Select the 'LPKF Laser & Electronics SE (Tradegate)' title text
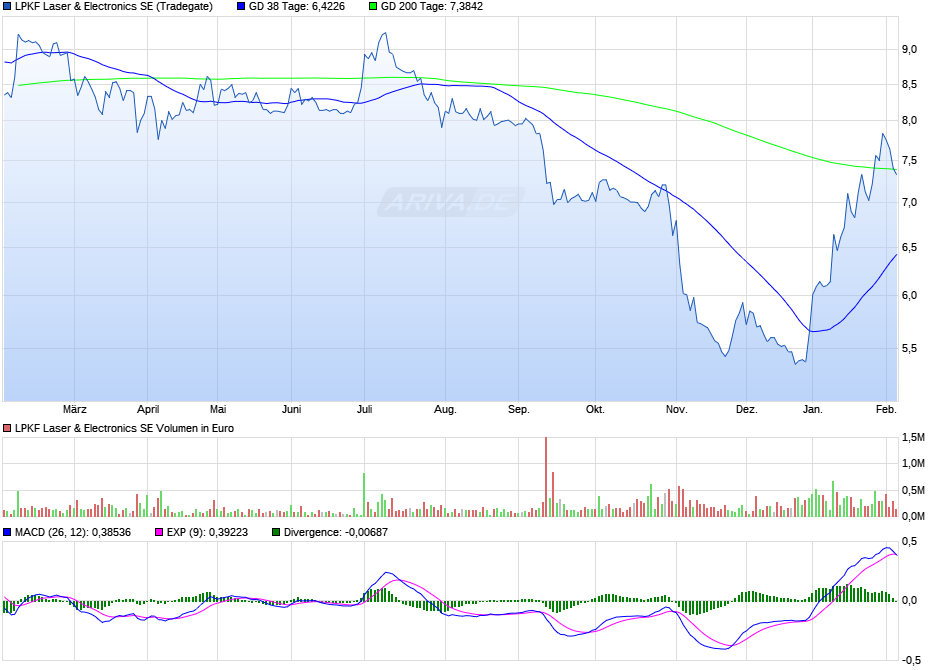This screenshot has width=940, height=670. coord(113,7)
